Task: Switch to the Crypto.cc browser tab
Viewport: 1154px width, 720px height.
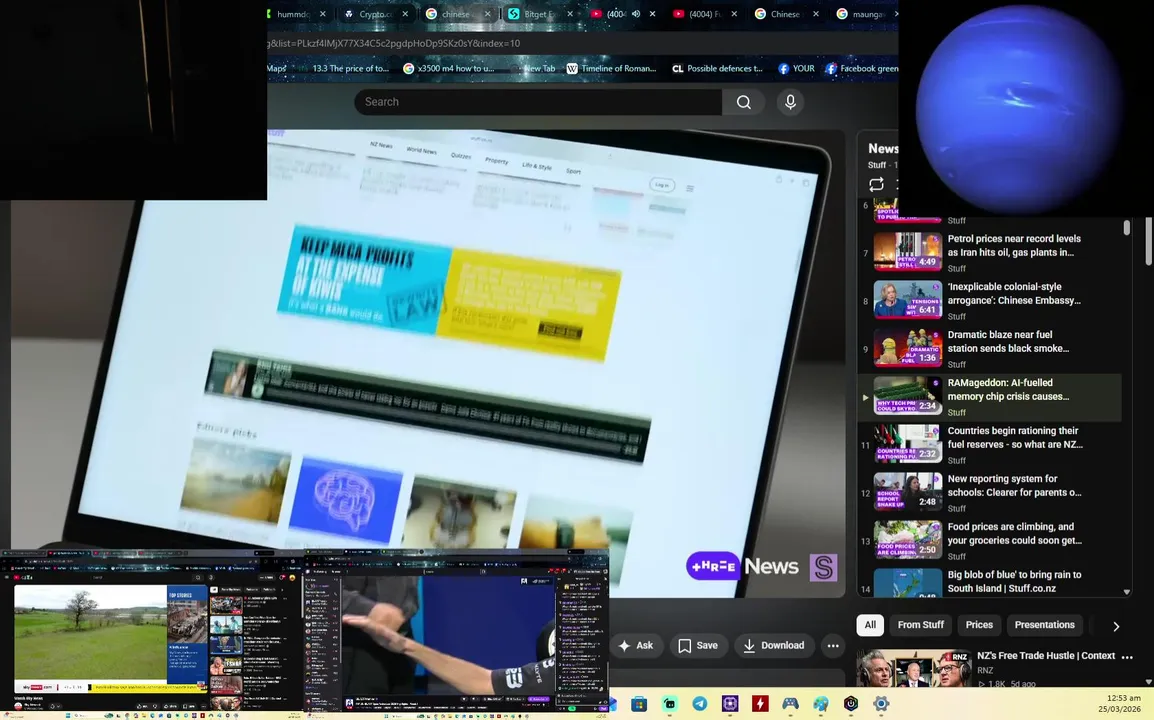Action: 374,14
